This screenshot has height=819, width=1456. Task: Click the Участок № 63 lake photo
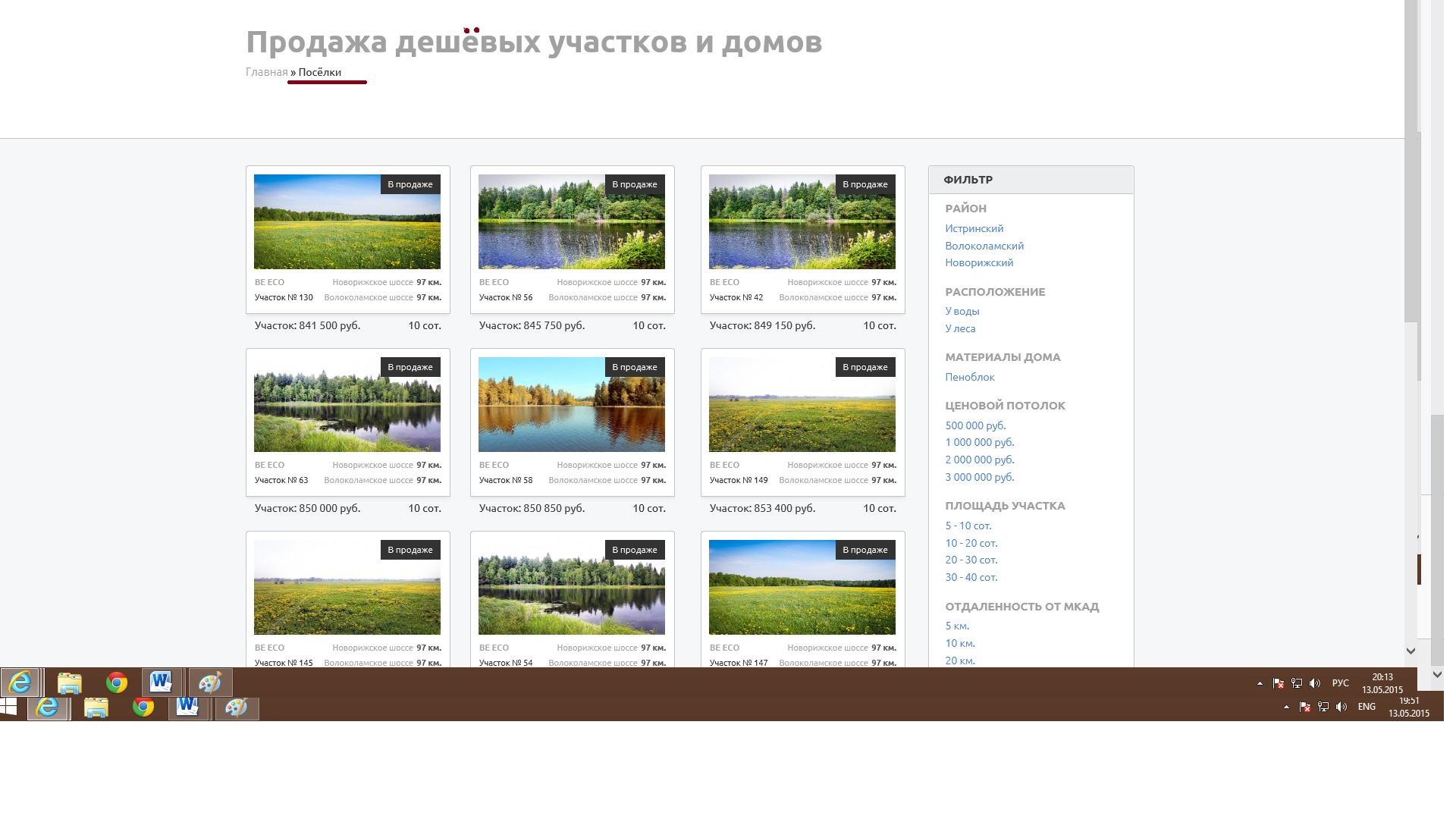coord(347,409)
